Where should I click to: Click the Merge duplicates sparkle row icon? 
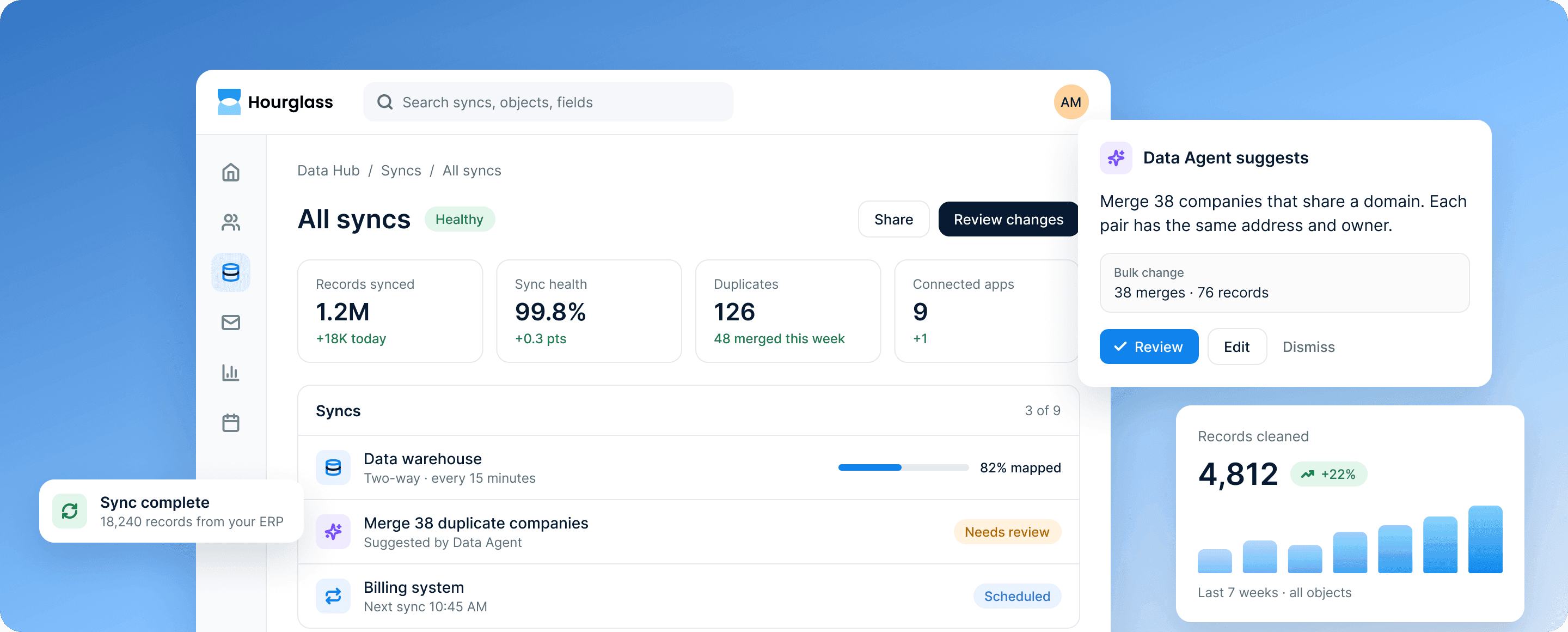tap(333, 532)
